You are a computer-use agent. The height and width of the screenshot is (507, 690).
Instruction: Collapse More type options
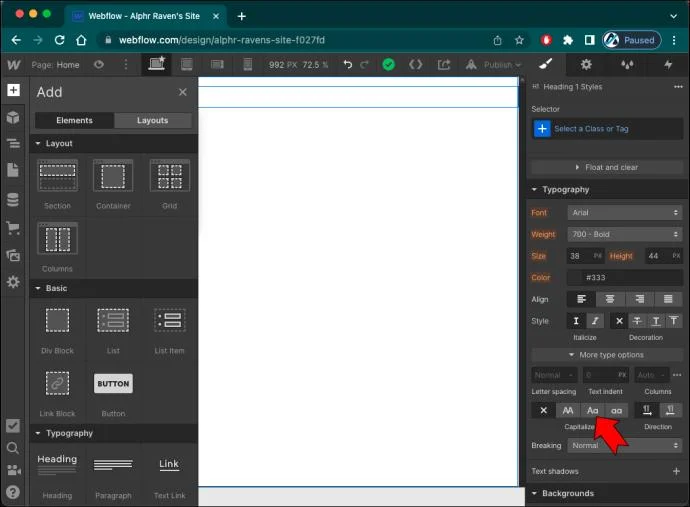coord(607,355)
